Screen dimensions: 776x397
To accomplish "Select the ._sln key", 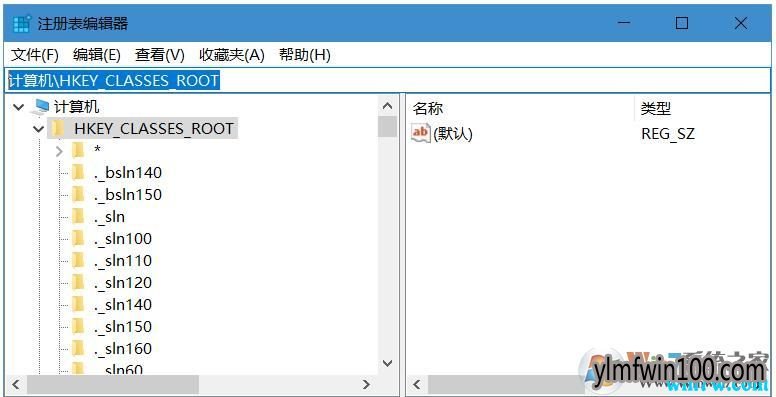I will pyautogui.click(x=109, y=216).
